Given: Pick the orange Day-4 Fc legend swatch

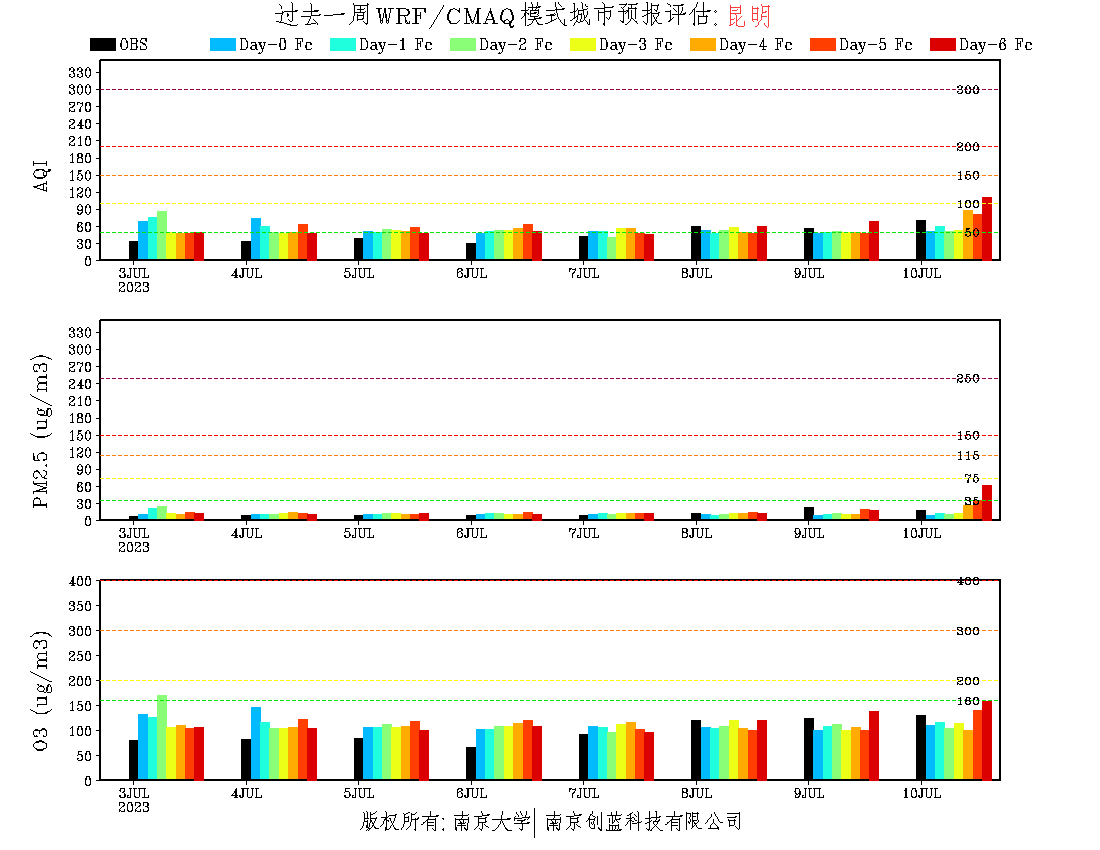Looking at the screenshot, I should (703, 44).
